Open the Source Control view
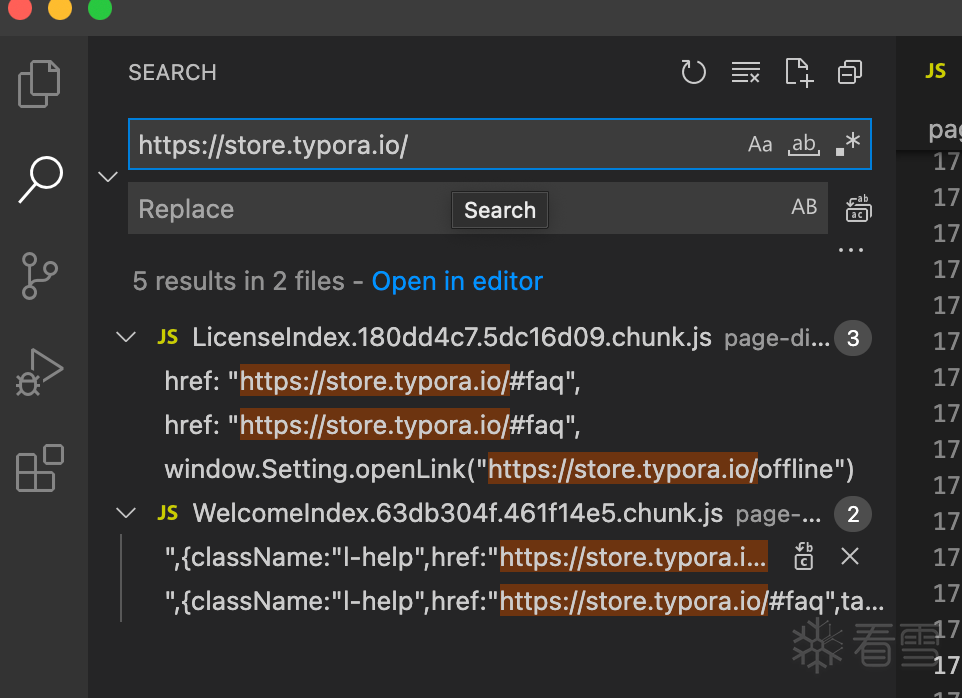The image size is (962, 698). pos(39,275)
